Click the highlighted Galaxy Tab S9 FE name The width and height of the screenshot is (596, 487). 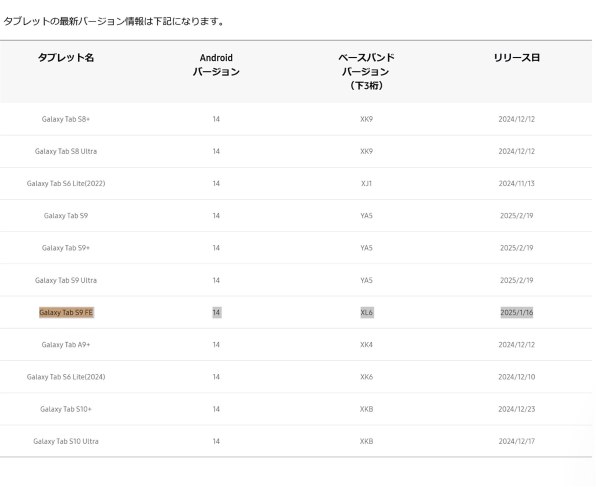[66, 313]
